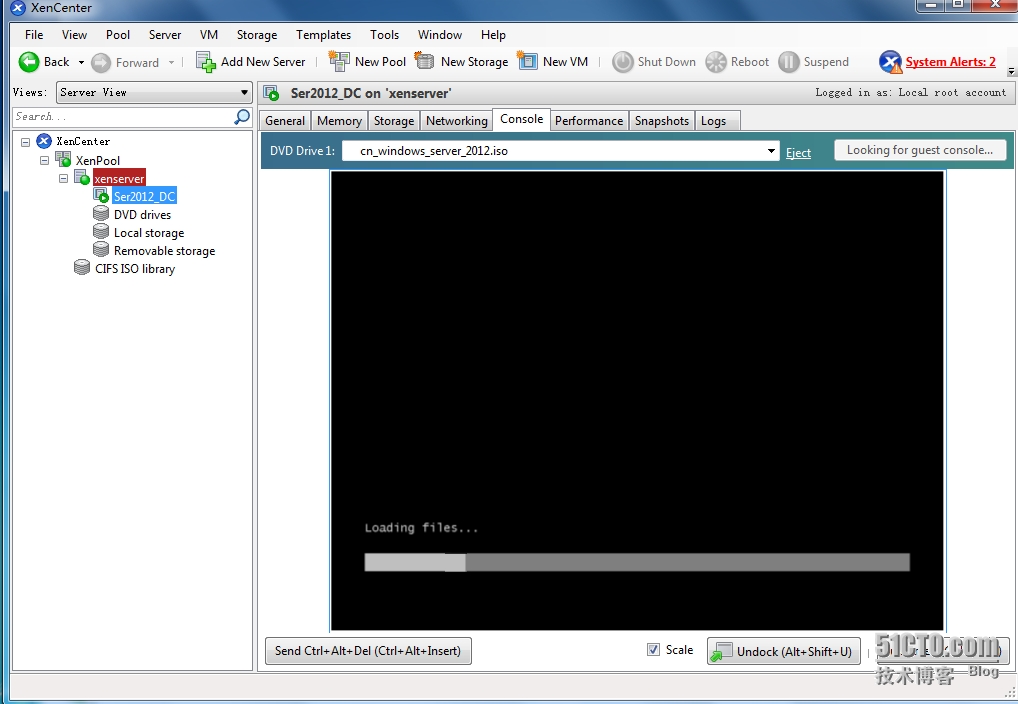
Task: Select Removable storage in the tree
Action: pos(164,251)
